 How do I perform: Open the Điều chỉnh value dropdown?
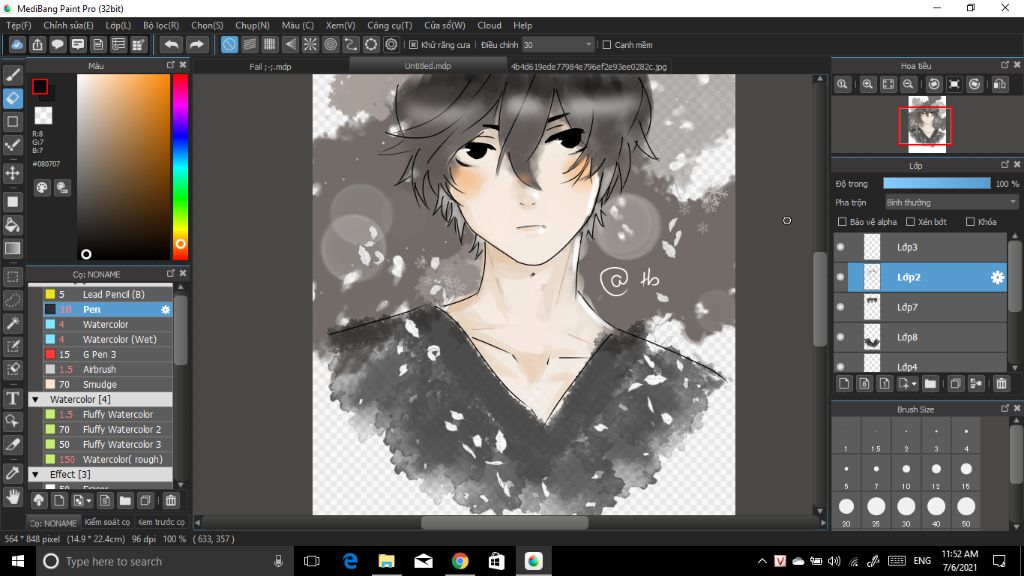[x=557, y=45]
